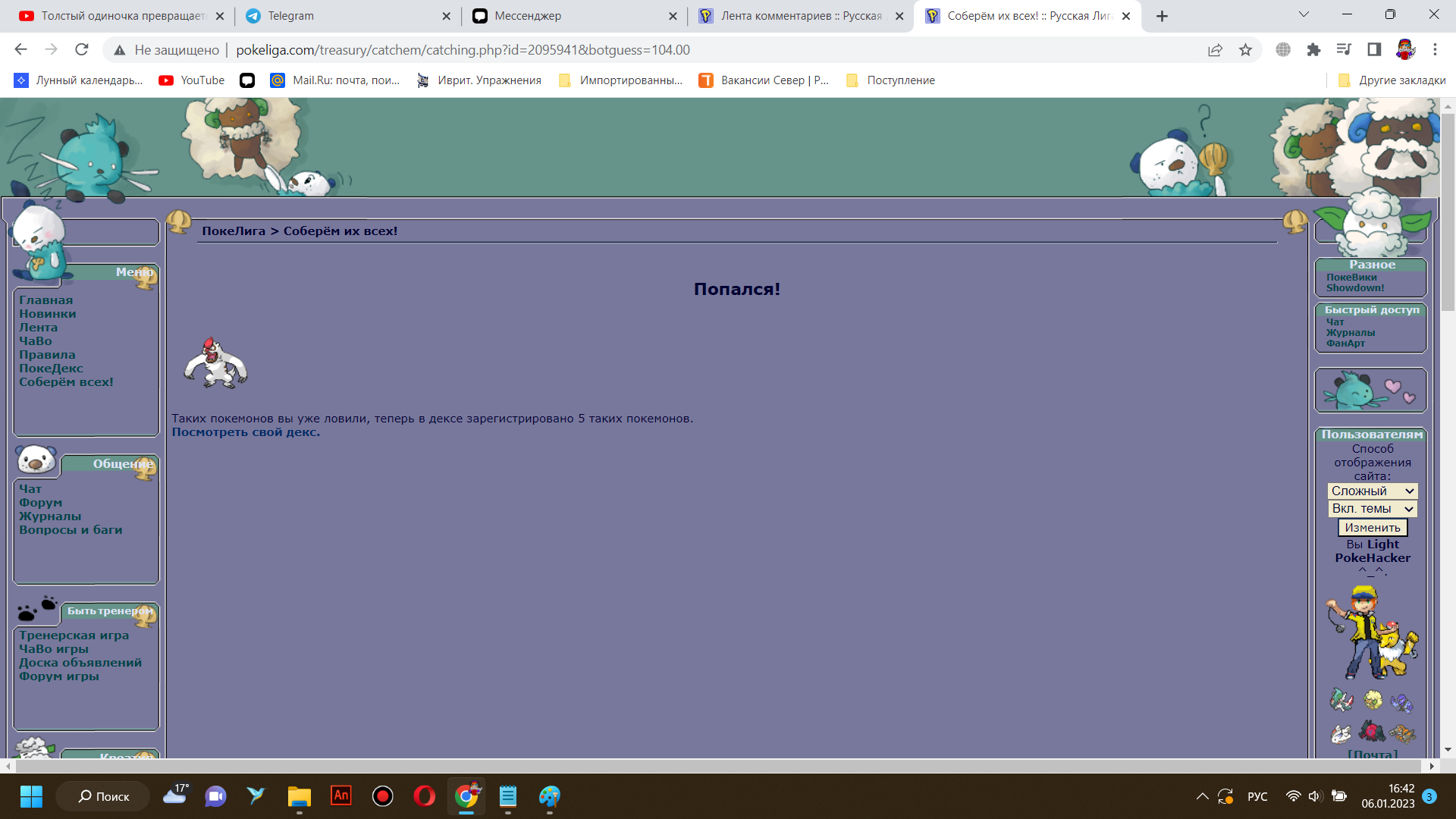
Task: Open the share page icon in address bar
Action: click(x=1215, y=49)
